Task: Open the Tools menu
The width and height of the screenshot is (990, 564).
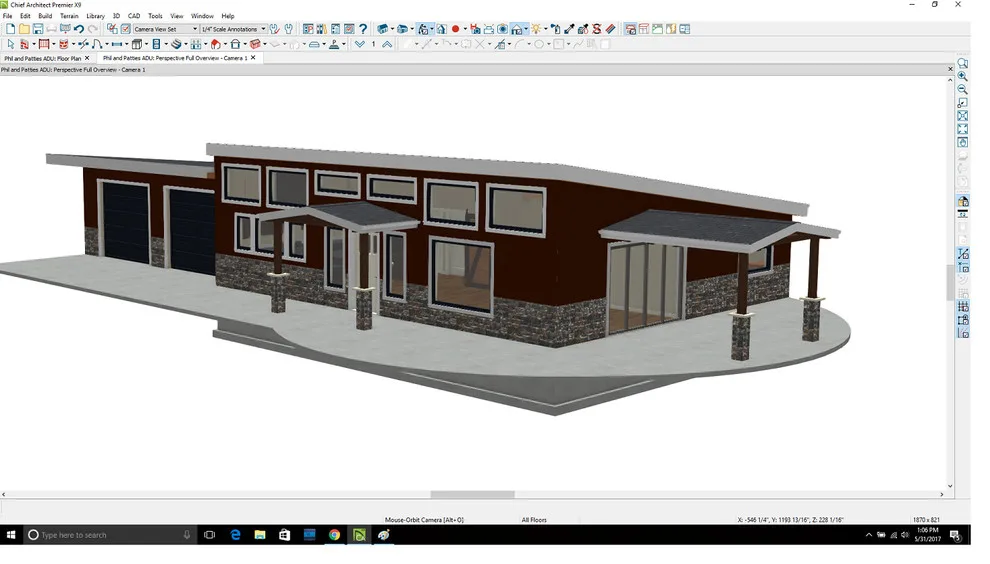Action: (x=155, y=16)
